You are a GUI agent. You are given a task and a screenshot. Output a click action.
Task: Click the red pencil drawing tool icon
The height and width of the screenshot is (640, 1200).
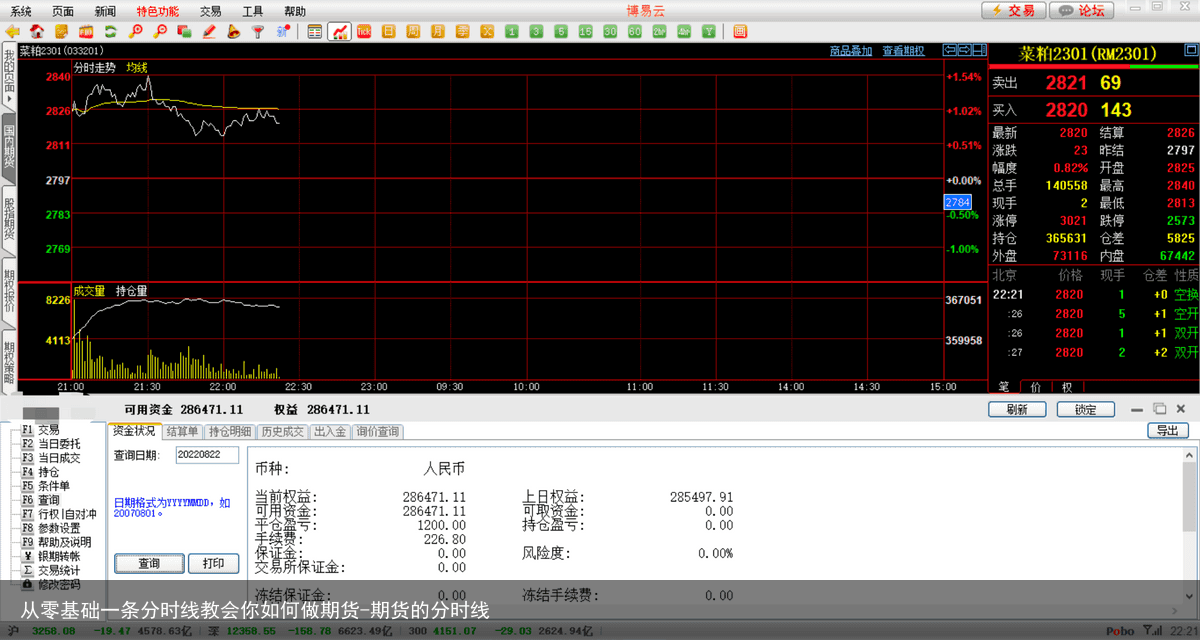[x=209, y=32]
